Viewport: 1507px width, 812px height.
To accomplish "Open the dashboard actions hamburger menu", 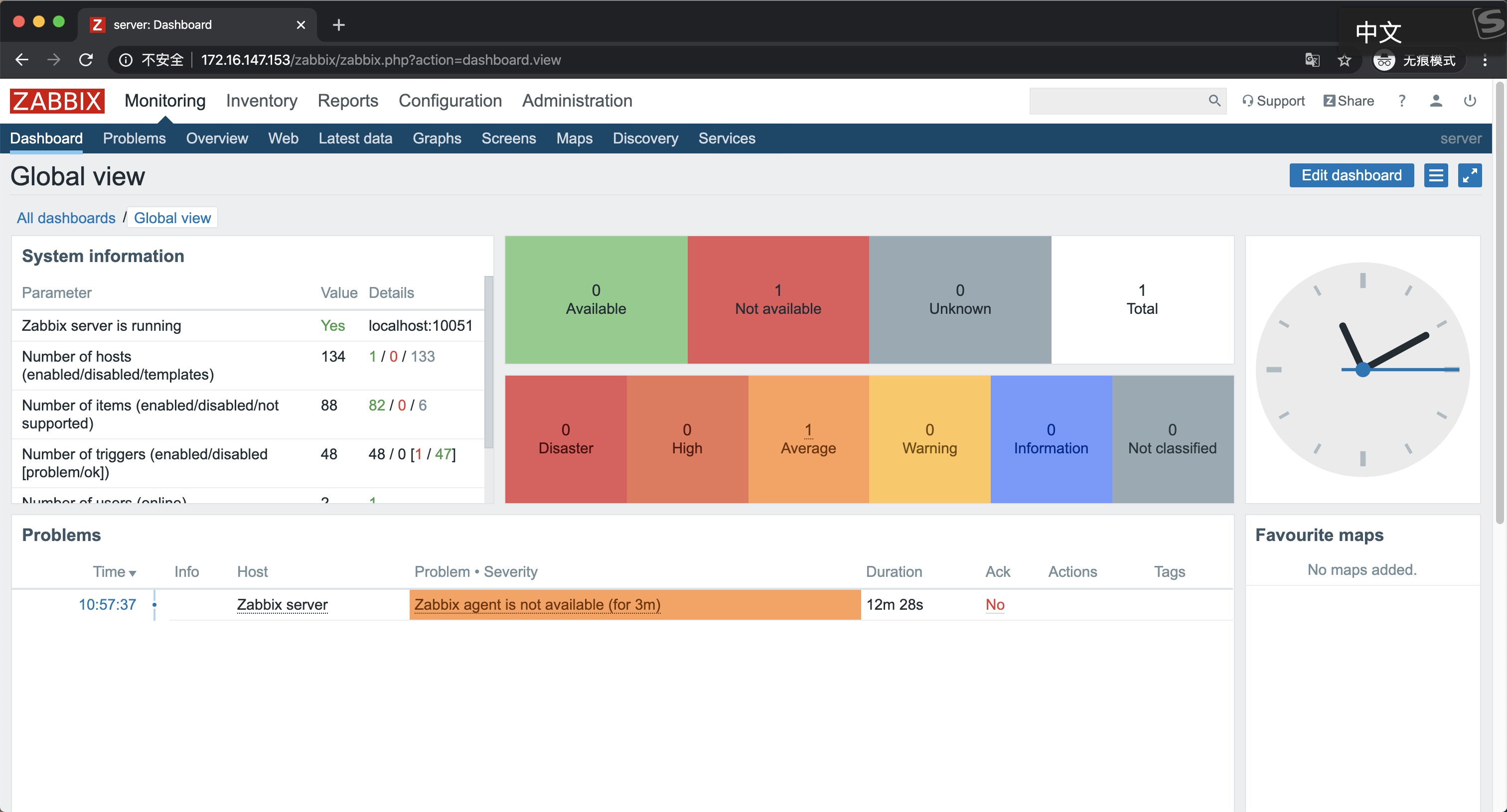I will coord(1436,175).
